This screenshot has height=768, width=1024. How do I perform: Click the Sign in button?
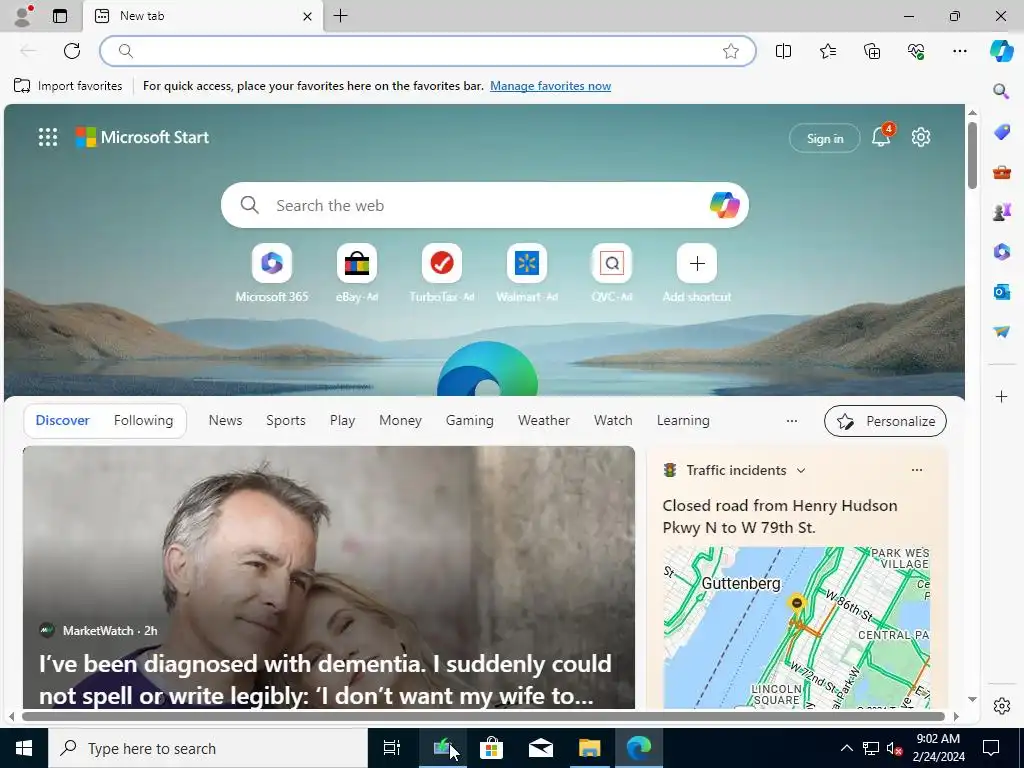(825, 138)
